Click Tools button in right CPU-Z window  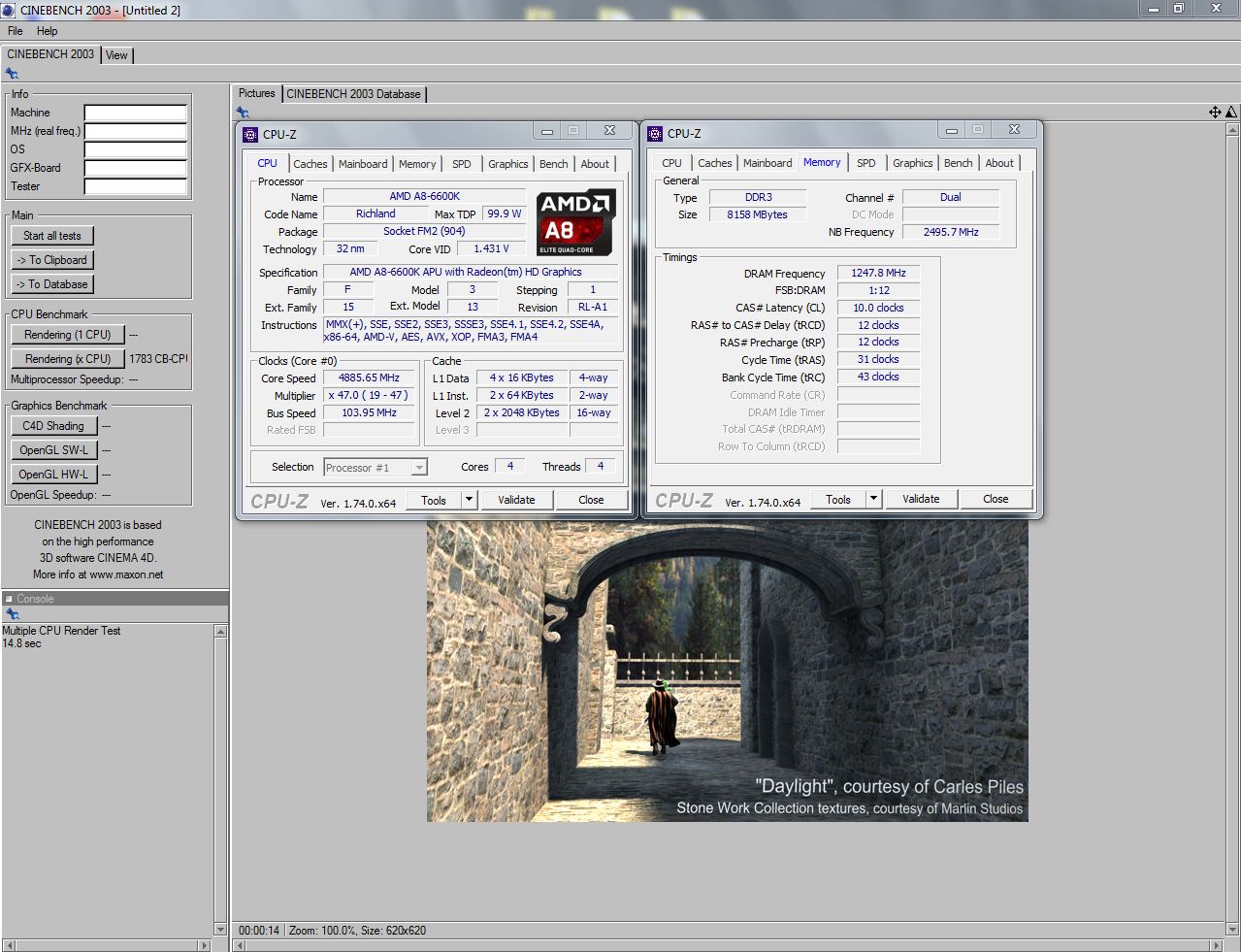coord(838,499)
